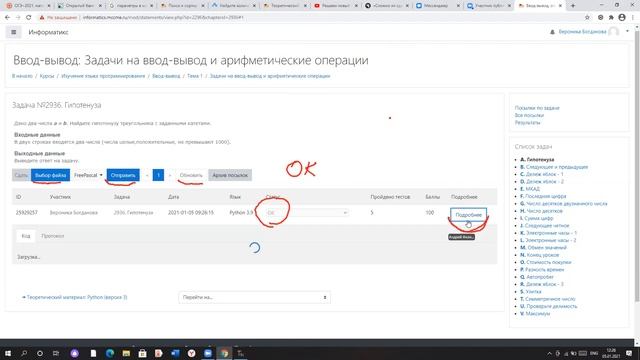Open Yandex Browser from the taskbar
The height and width of the screenshot is (360, 640).
click(191, 353)
